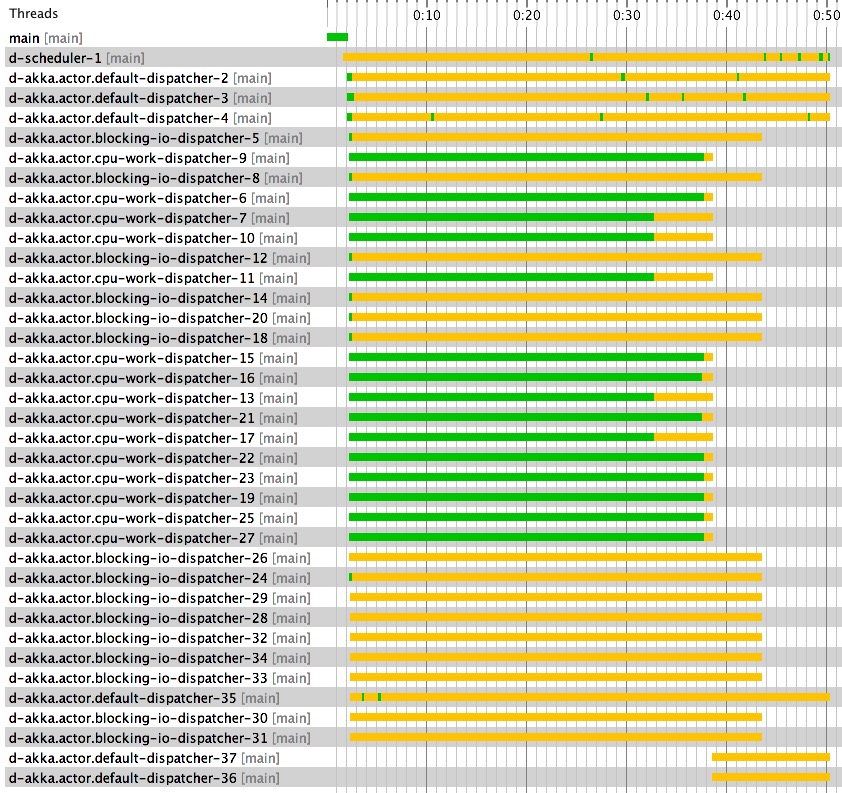
Task: Click the short green segment on d-scheduler-1 timeline
Action: pos(591,57)
